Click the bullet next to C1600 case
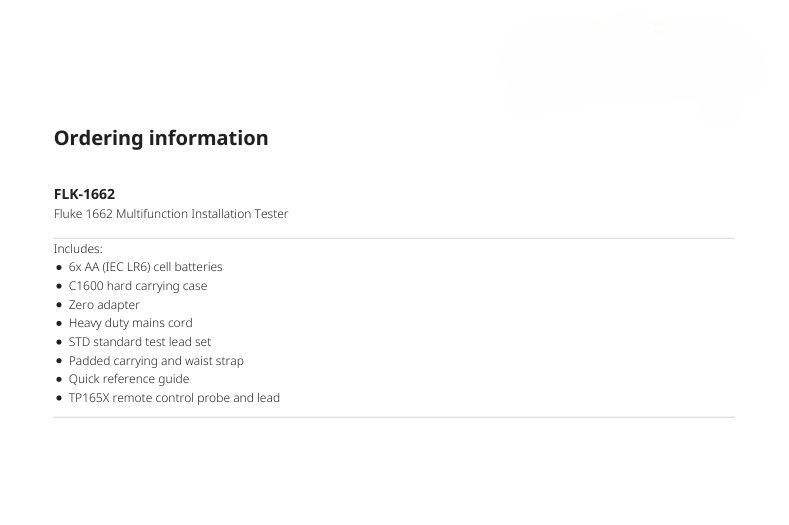The height and width of the screenshot is (525, 789). (x=59, y=286)
